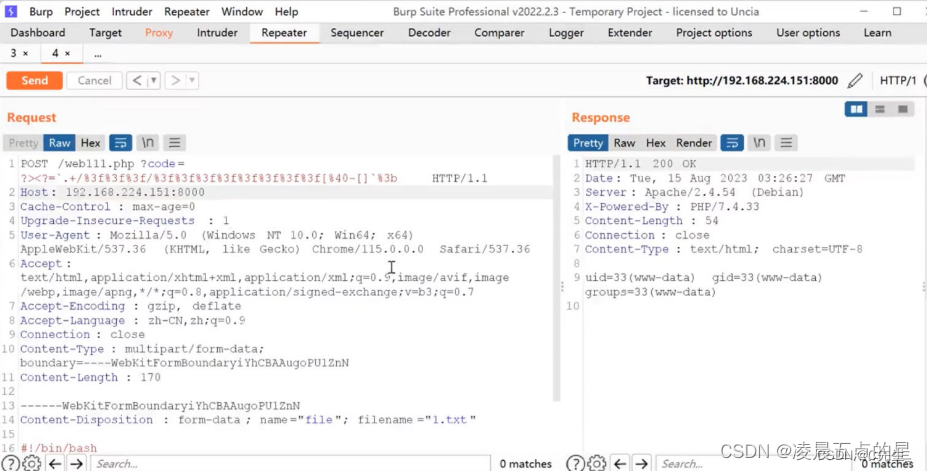
Task: Open the Help menu
Action: [x=286, y=11]
